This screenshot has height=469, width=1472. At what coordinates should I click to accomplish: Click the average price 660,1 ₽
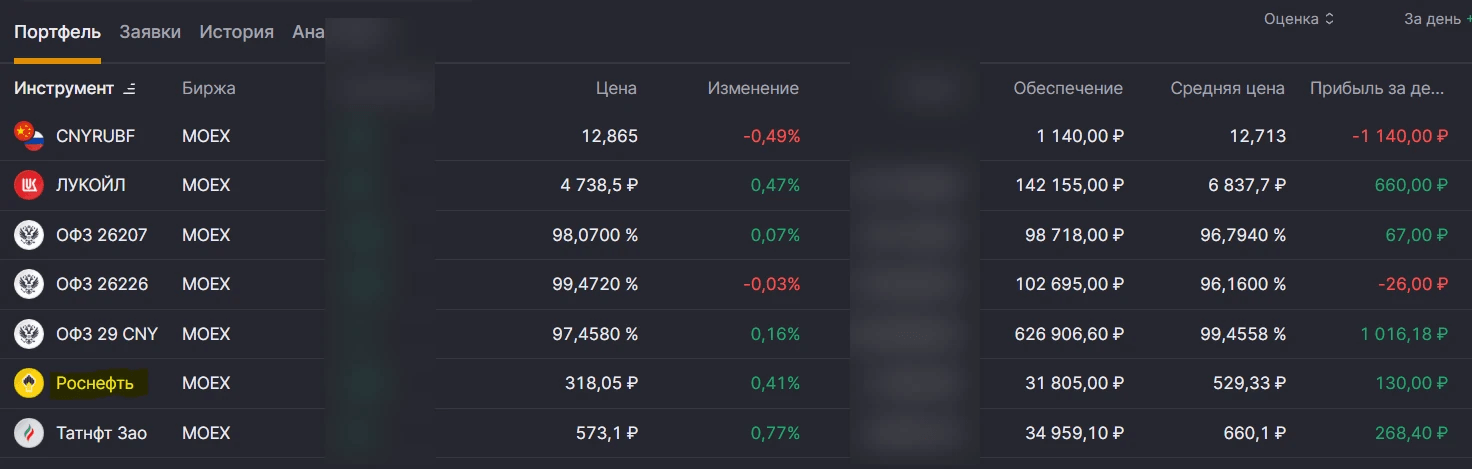1255,433
